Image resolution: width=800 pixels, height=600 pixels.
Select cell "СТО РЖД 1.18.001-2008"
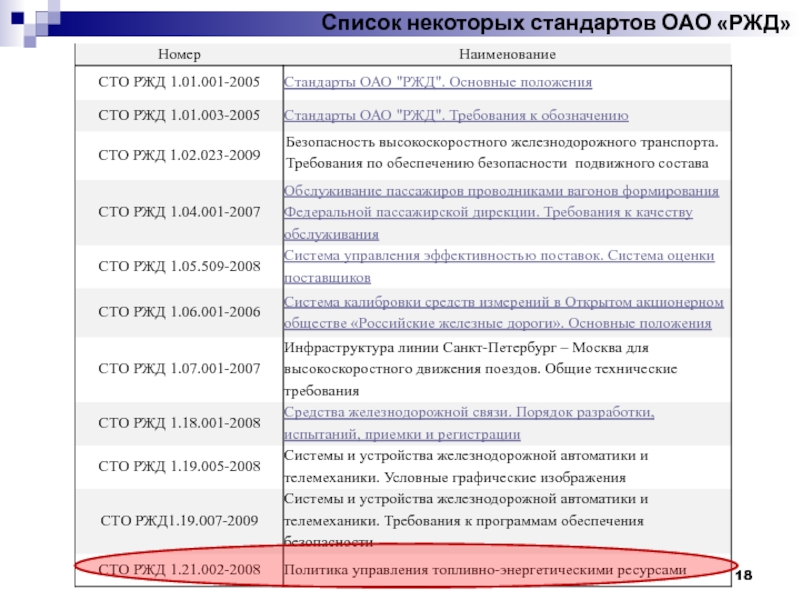[x=179, y=423]
